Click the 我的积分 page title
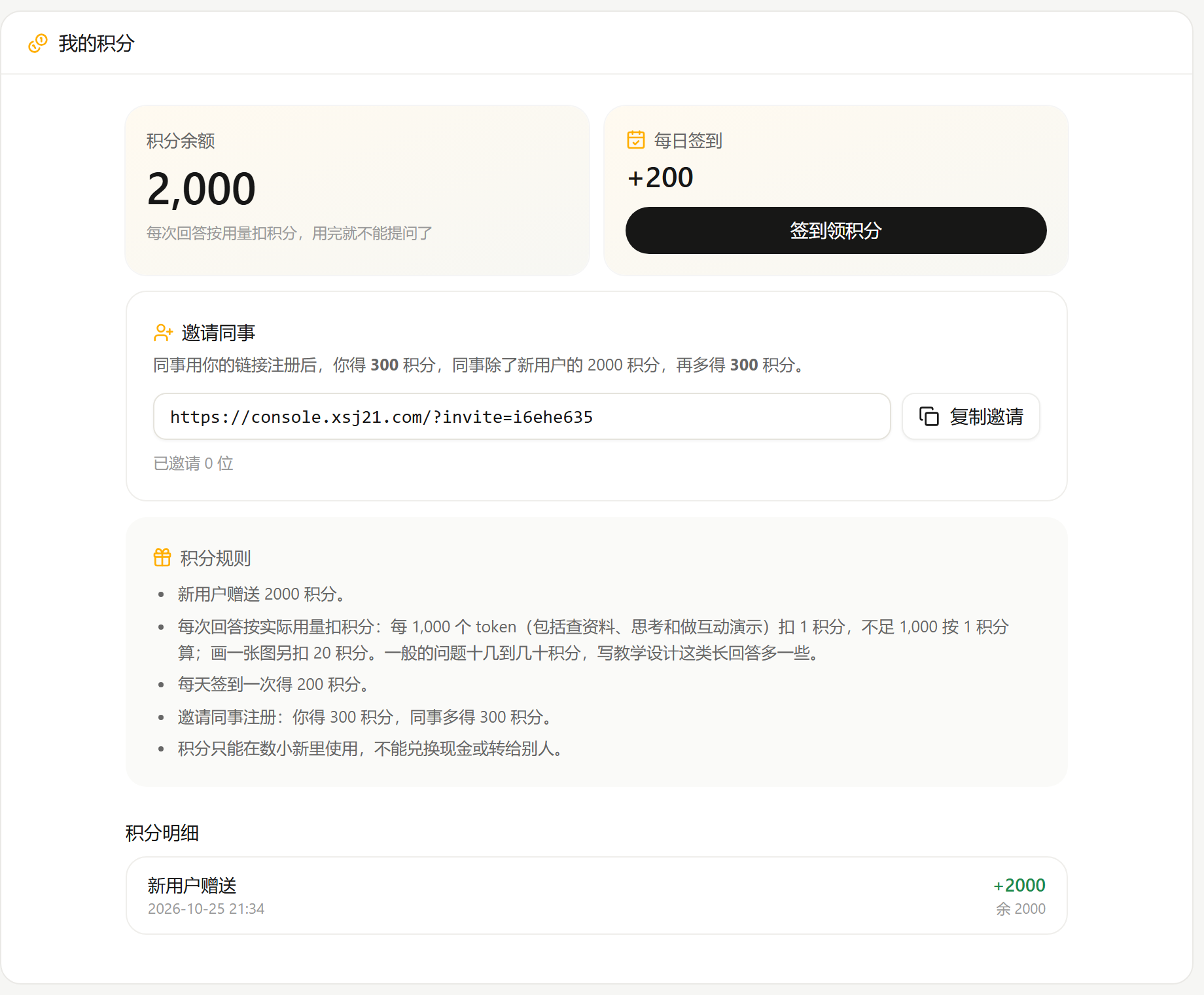Image resolution: width=1204 pixels, height=995 pixels. point(97,43)
